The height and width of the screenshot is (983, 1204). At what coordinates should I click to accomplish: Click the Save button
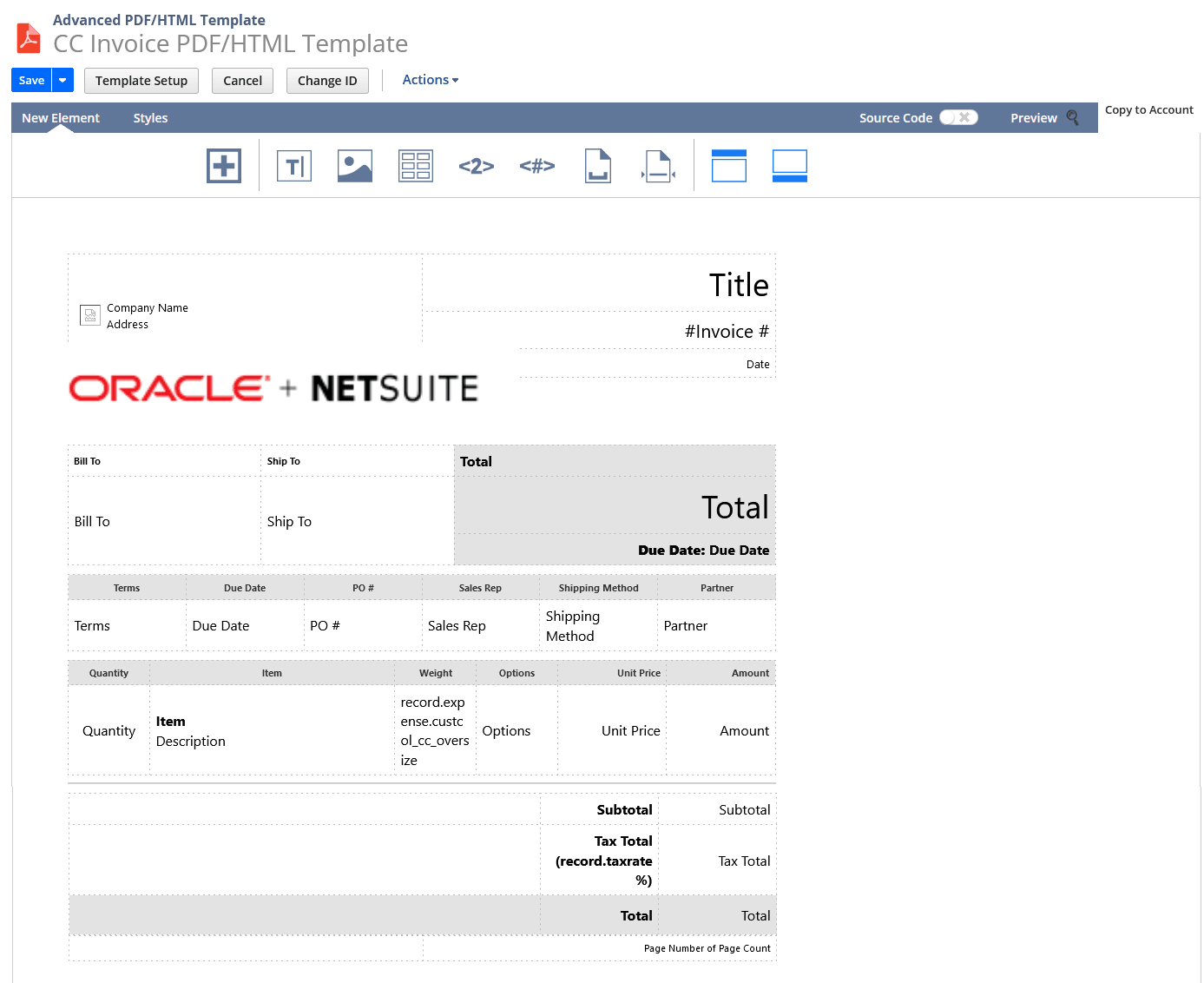tap(31, 80)
